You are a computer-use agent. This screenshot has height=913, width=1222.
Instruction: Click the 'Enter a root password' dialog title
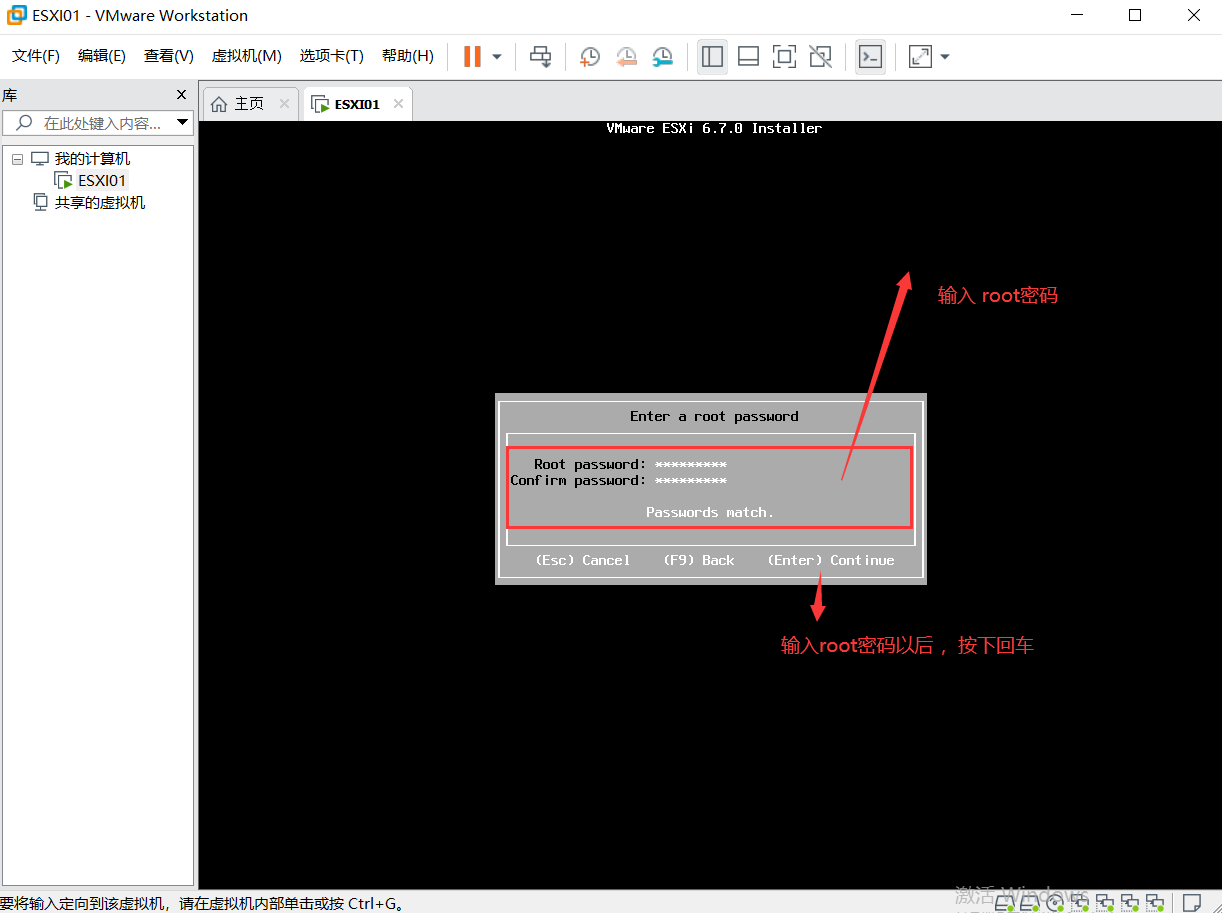[x=714, y=416]
